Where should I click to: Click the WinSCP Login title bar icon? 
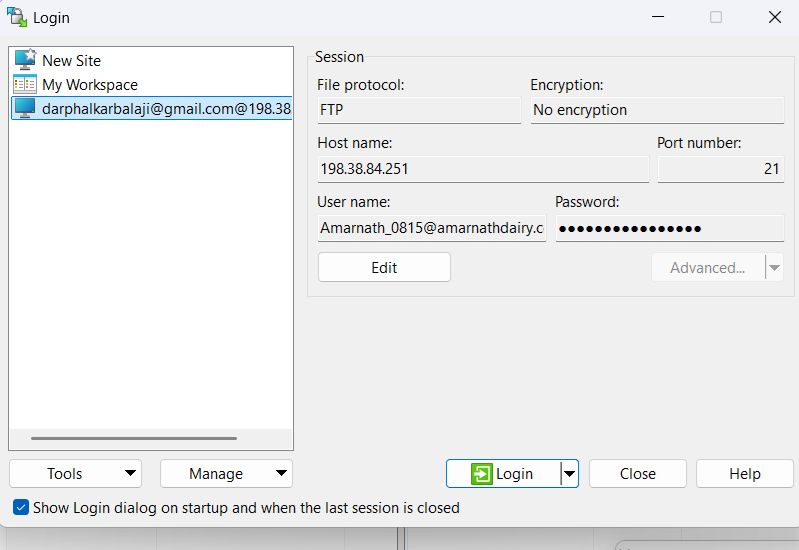17,17
